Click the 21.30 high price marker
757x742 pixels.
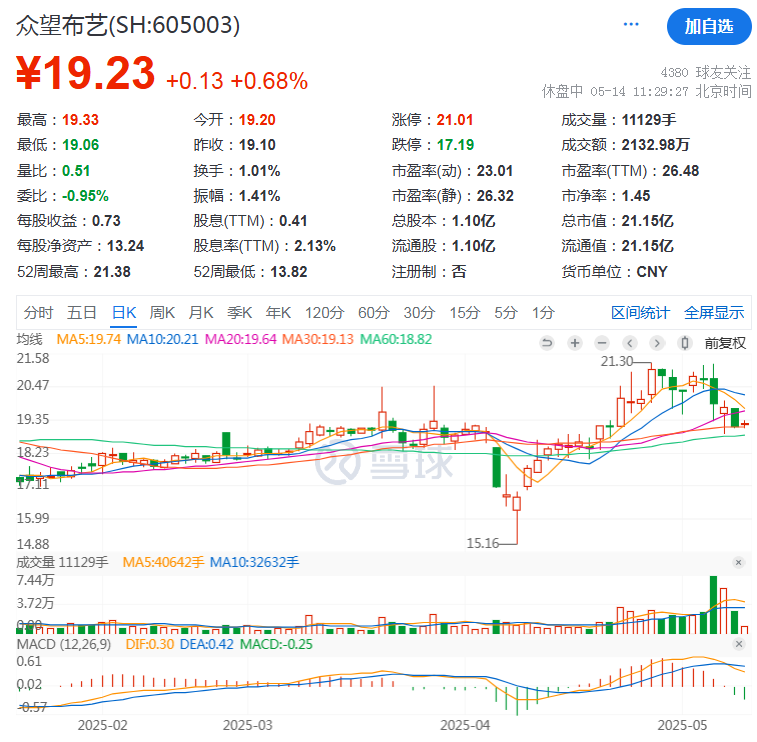coord(616,361)
